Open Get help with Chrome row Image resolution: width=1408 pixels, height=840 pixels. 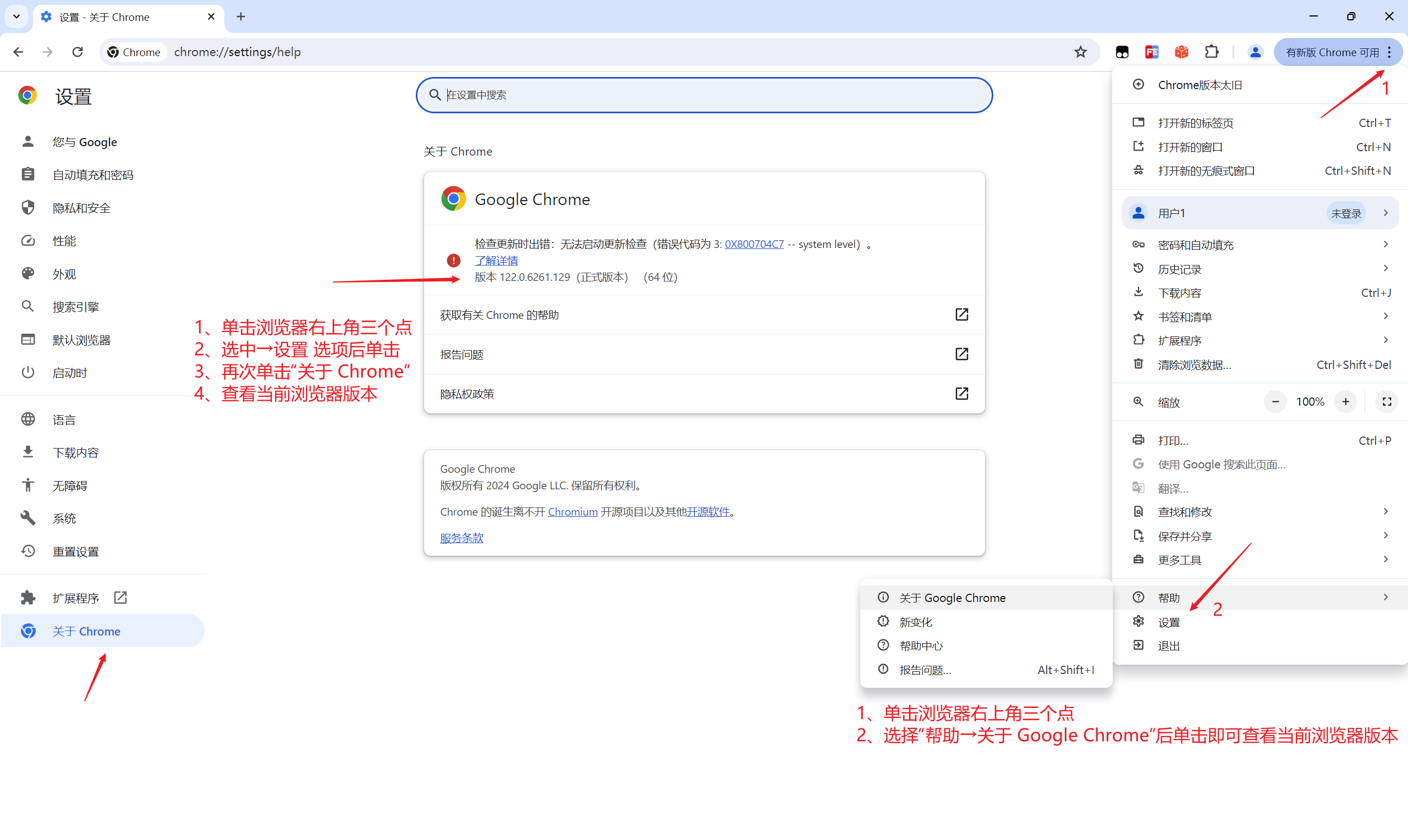click(x=703, y=314)
